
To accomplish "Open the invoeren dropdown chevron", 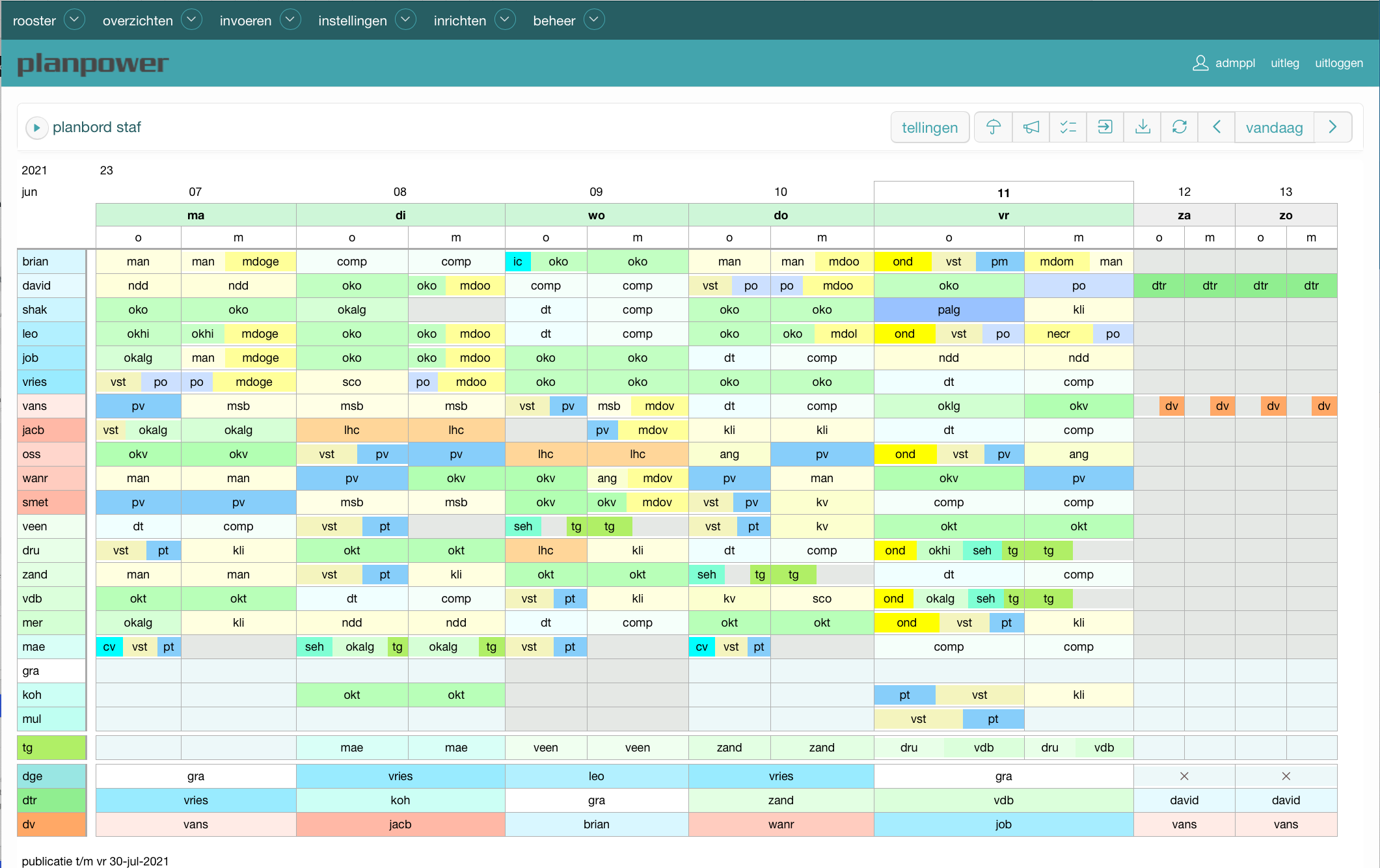I will pos(290,20).
